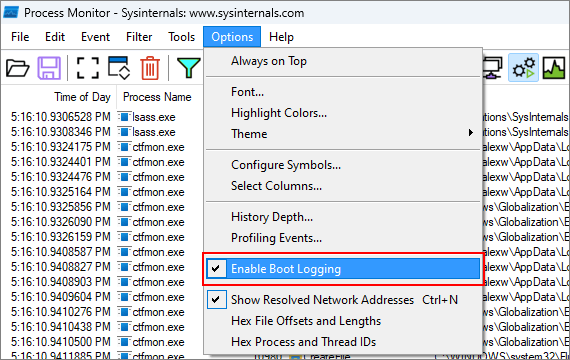This screenshot has width=570, height=360.
Task: Toggle Show Profiling Events graph icon
Action: tap(554, 68)
